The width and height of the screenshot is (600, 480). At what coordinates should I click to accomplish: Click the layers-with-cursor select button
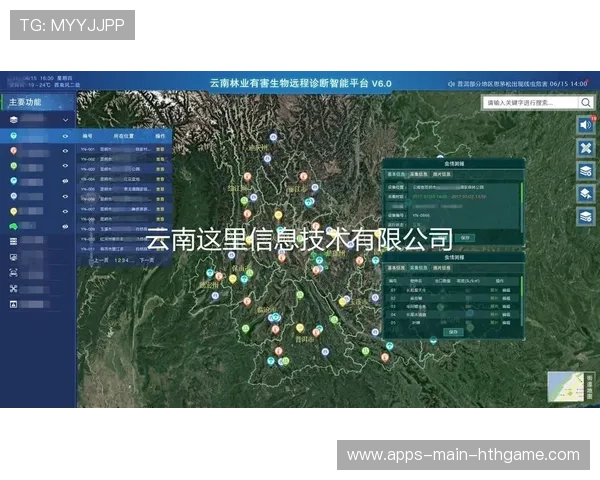585,194
